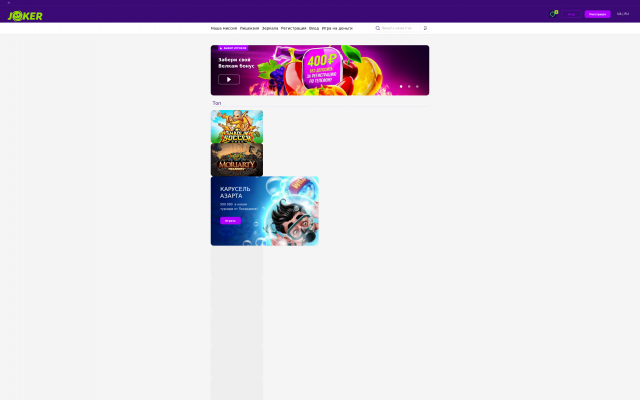Open the filter icon beside the search field

pyautogui.click(x=425, y=28)
